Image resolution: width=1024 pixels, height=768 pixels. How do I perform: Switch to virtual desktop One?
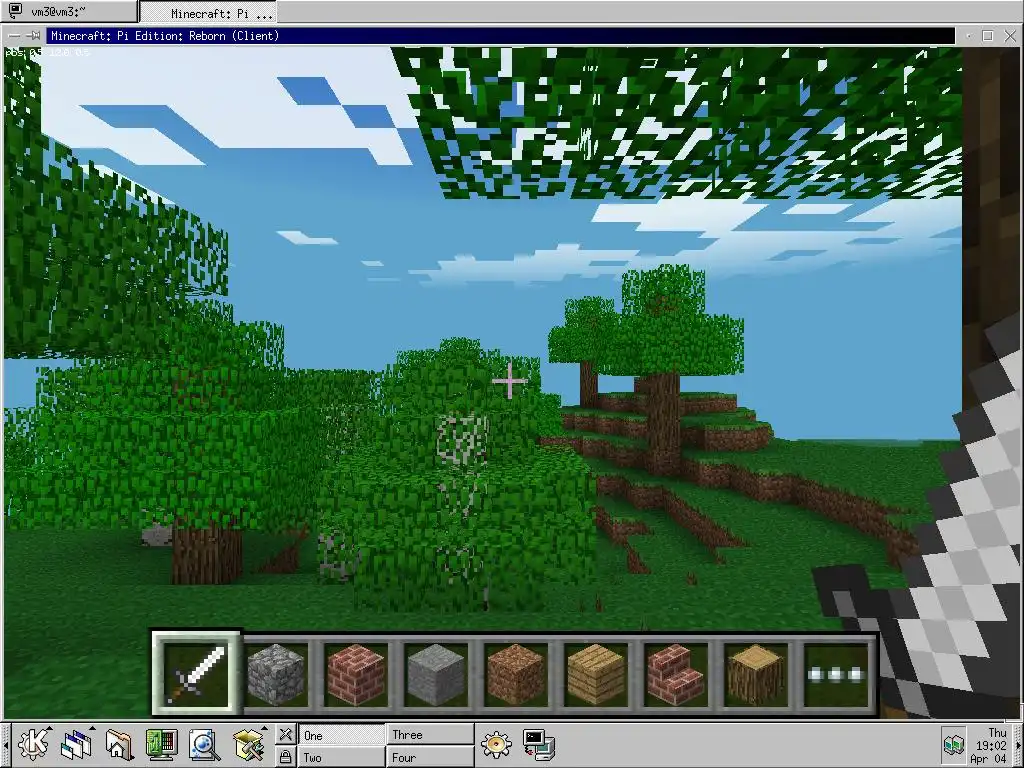pos(342,735)
